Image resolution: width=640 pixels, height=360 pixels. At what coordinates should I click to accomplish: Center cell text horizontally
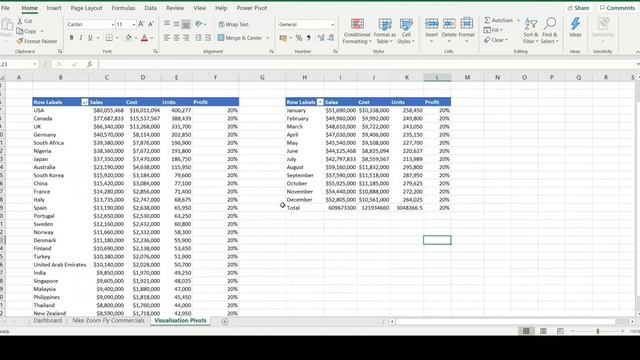coord(176,38)
